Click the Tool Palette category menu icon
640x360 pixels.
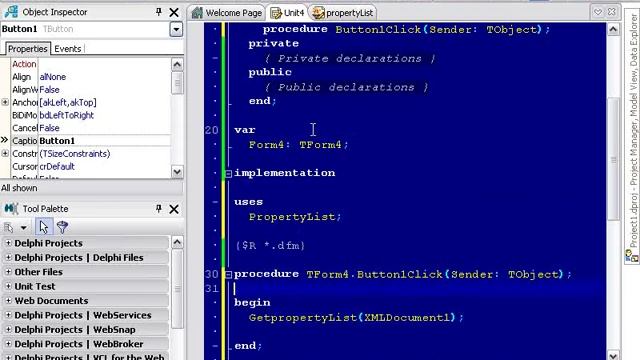tap(9, 227)
